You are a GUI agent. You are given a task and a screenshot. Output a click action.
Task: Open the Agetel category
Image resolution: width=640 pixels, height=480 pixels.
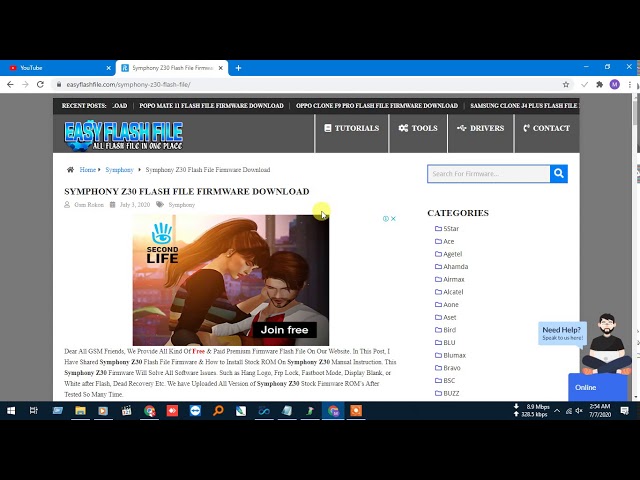click(x=453, y=254)
